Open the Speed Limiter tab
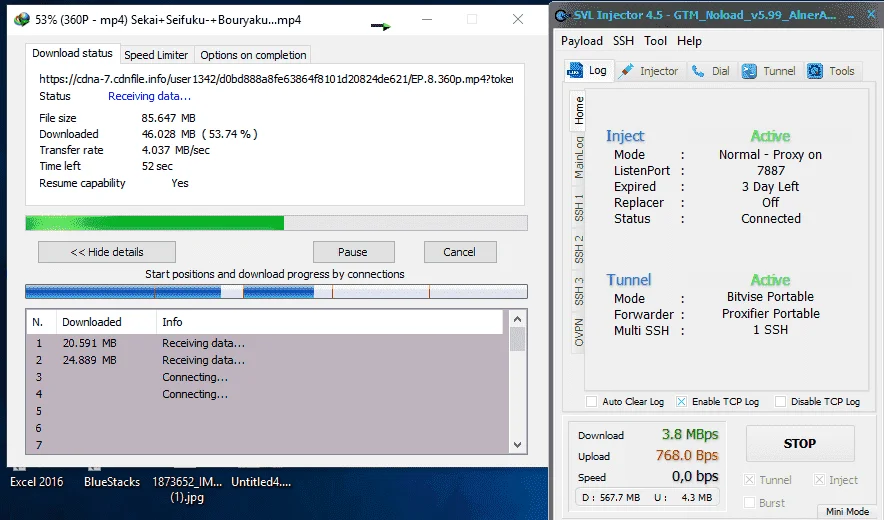 [x=156, y=55]
